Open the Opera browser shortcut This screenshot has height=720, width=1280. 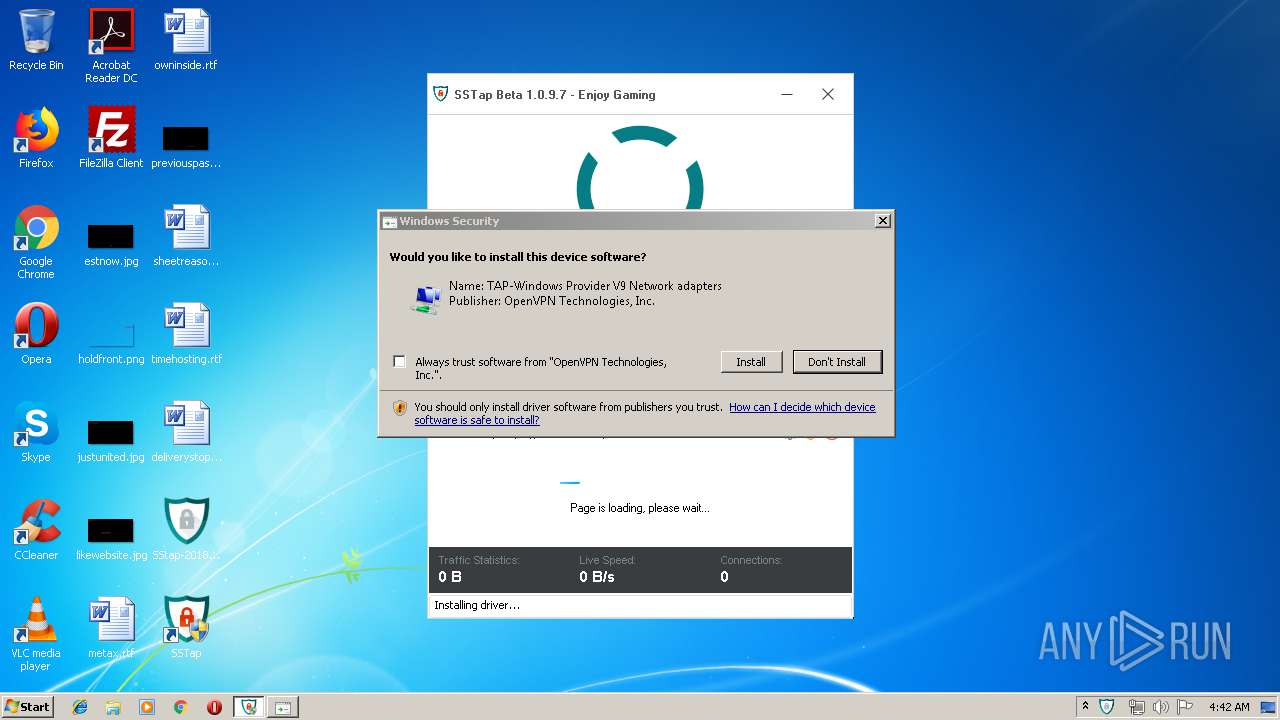click(x=36, y=334)
